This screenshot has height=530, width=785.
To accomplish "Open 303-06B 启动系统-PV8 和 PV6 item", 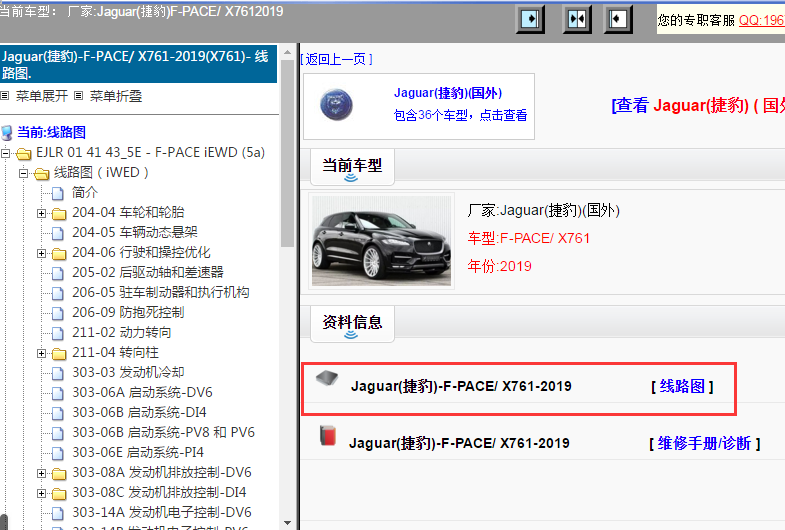I will [164, 432].
